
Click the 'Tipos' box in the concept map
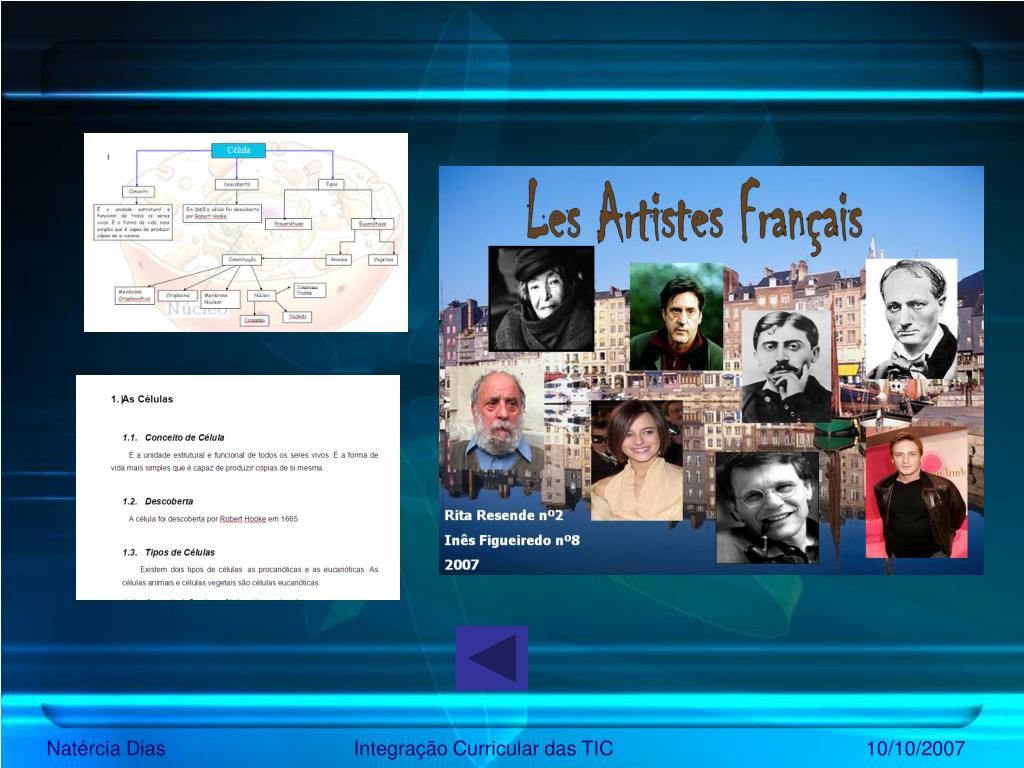pyautogui.click(x=331, y=185)
